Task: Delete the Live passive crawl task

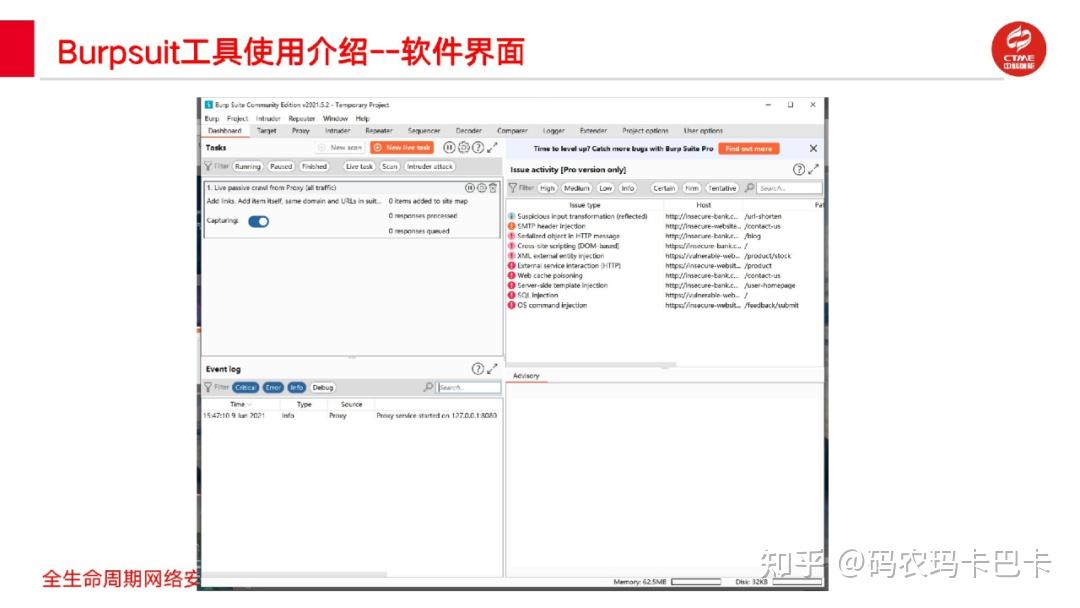Action: pos(493,187)
